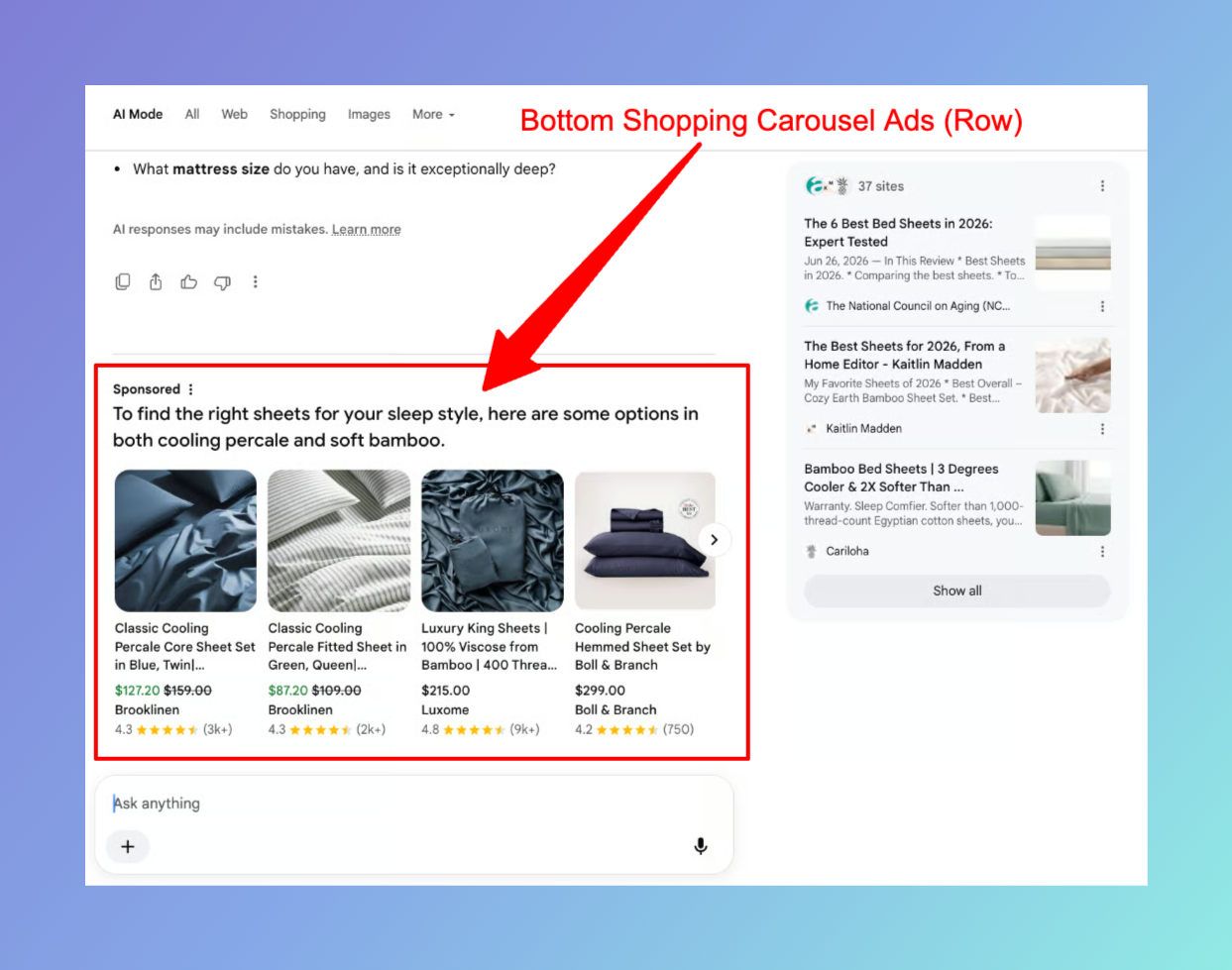Click the Luxome seller name
Screen dimensions: 1232x970
[x=445, y=710]
